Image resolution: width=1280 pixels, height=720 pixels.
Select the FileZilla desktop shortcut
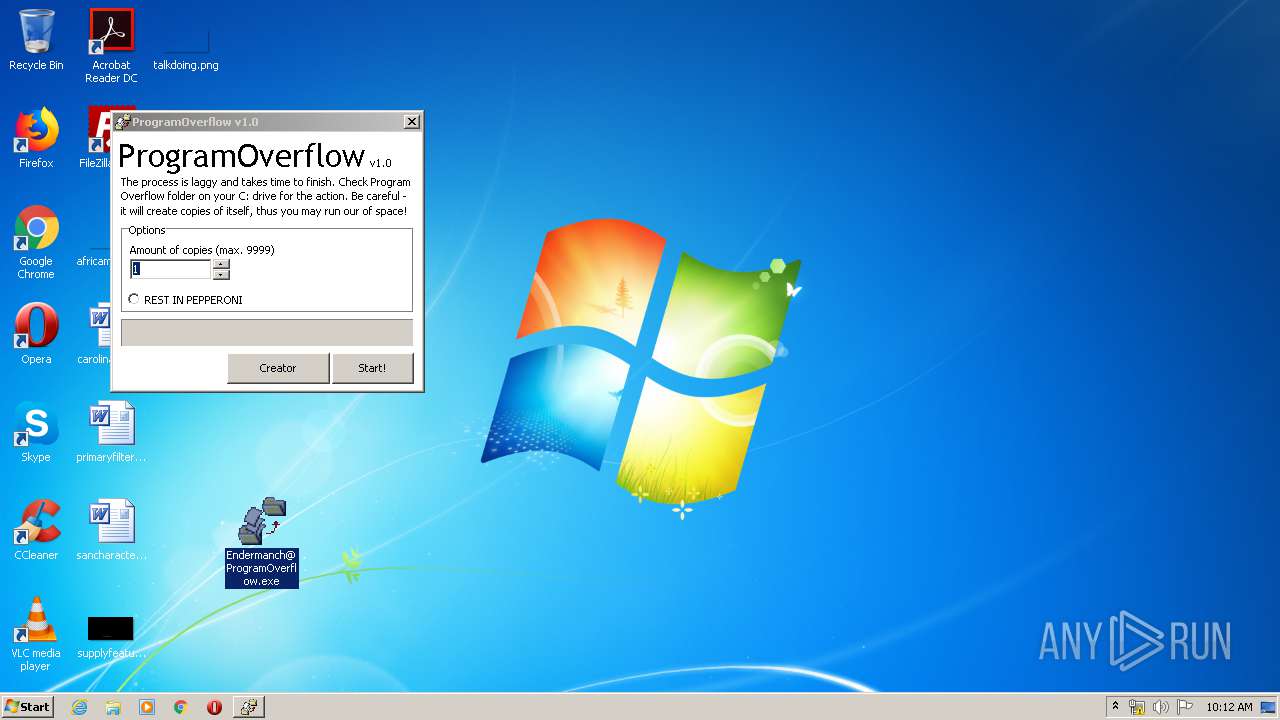(x=96, y=139)
